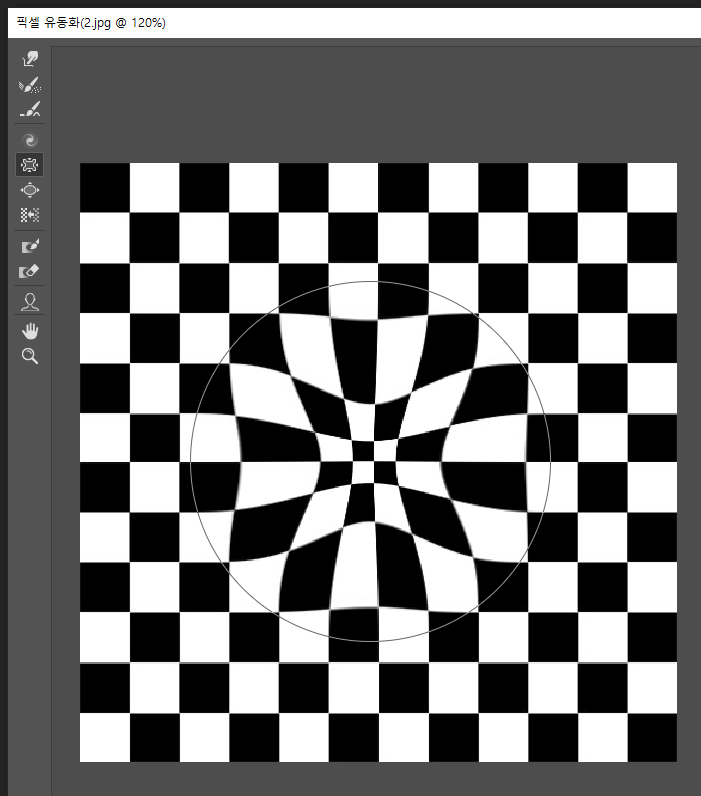Select the Push Left tool
Image resolution: width=701 pixels, height=796 pixels.
[x=30, y=215]
